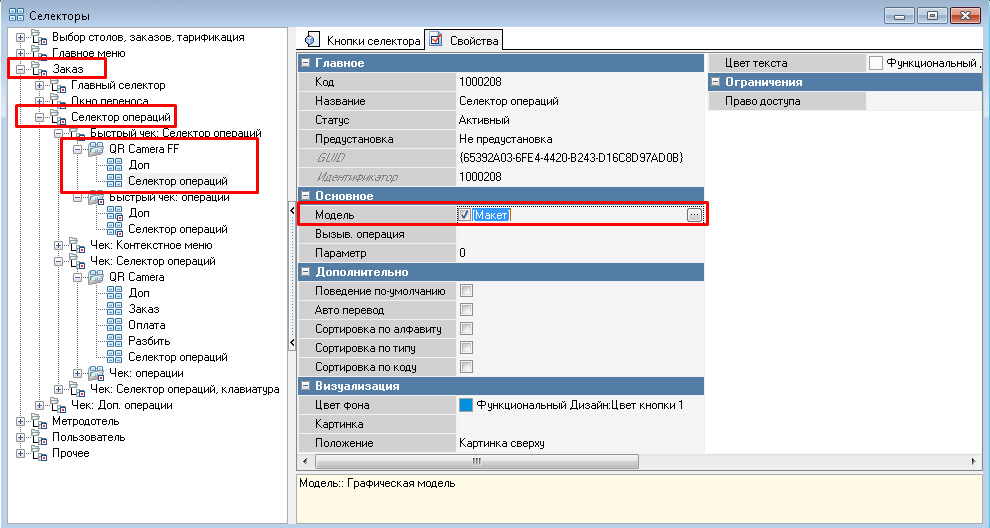Click the Метродотель node icon

[39, 421]
